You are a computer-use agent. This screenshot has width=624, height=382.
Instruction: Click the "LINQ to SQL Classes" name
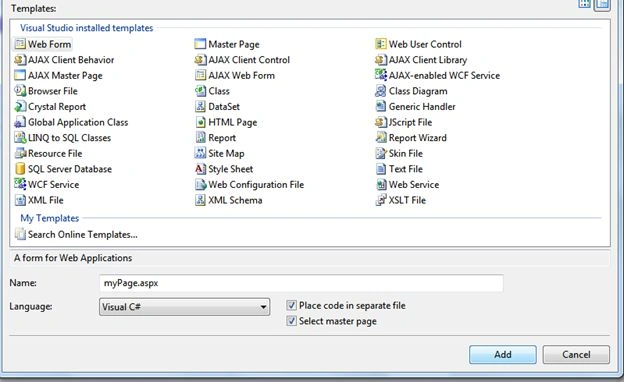tap(70, 138)
